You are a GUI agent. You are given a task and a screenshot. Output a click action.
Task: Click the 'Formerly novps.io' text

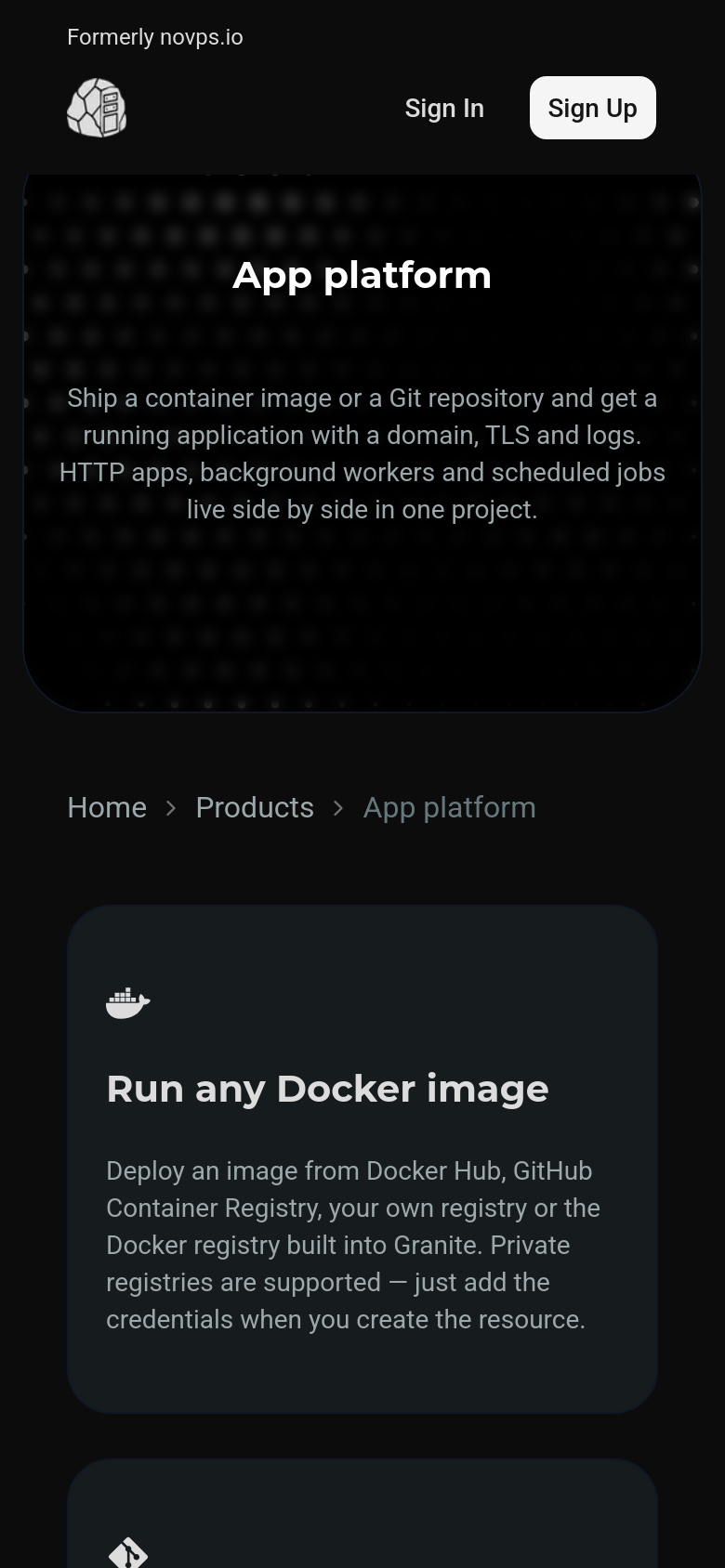pos(155,37)
